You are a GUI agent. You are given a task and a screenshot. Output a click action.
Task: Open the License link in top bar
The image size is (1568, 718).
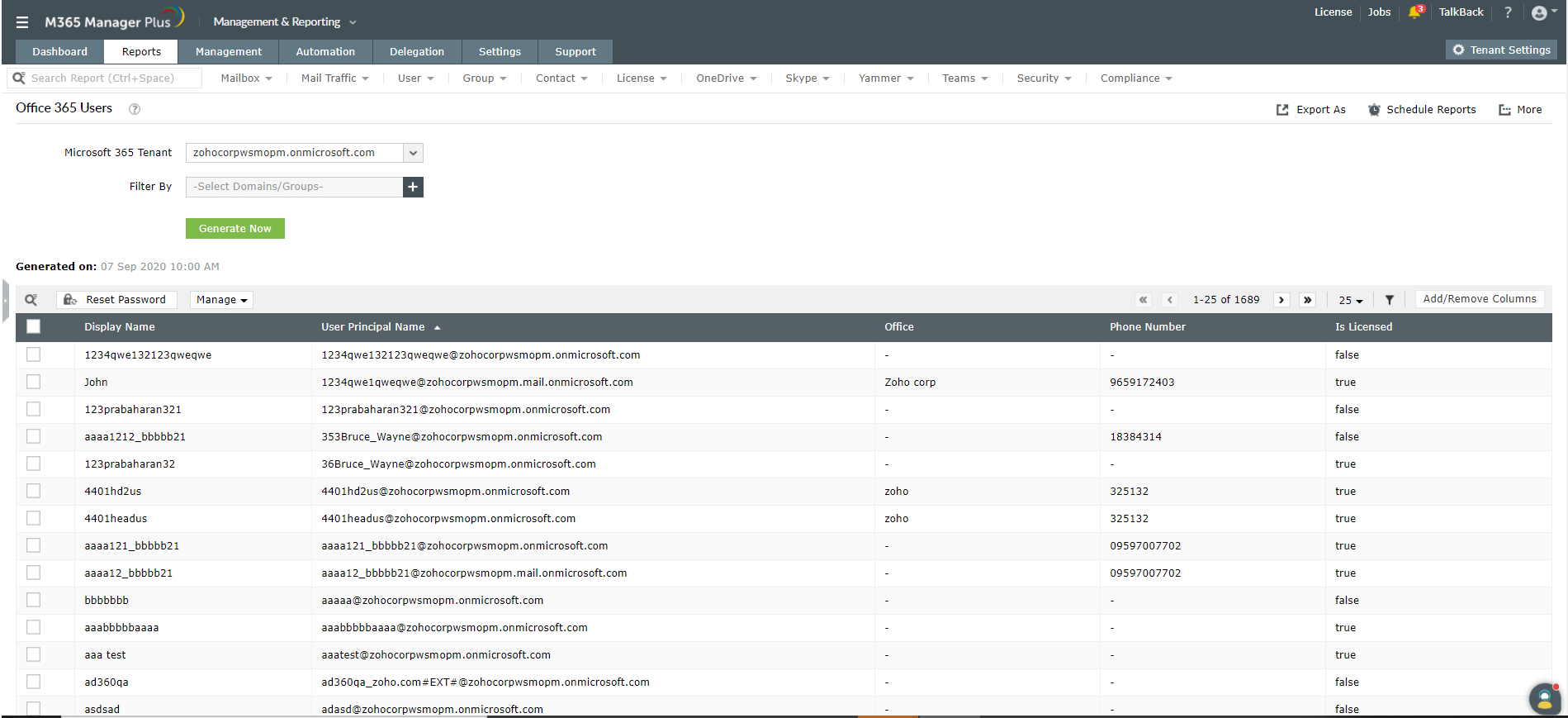click(x=1334, y=12)
